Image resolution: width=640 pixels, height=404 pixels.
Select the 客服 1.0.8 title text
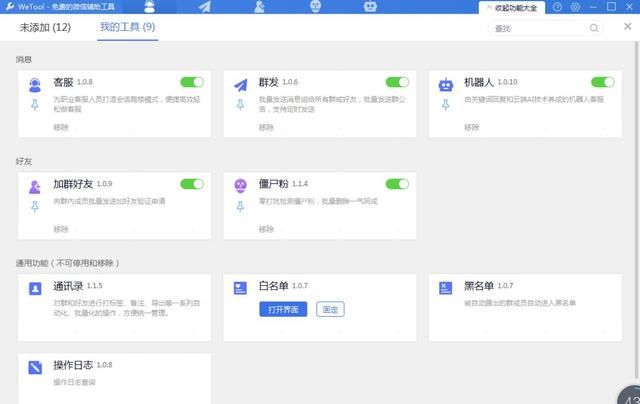pyautogui.click(x=73, y=82)
